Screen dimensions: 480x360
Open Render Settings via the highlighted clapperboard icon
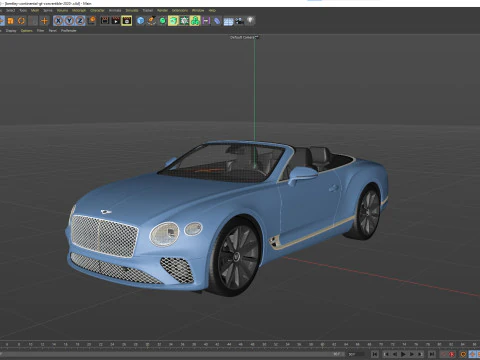[127, 21]
